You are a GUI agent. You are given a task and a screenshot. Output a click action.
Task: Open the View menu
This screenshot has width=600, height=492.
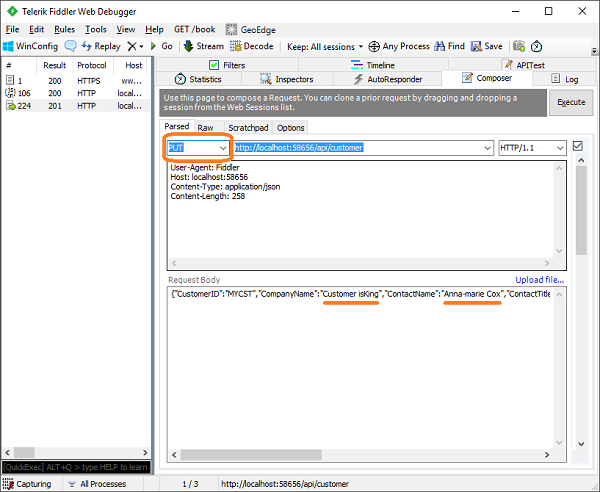tap(126, 29)
